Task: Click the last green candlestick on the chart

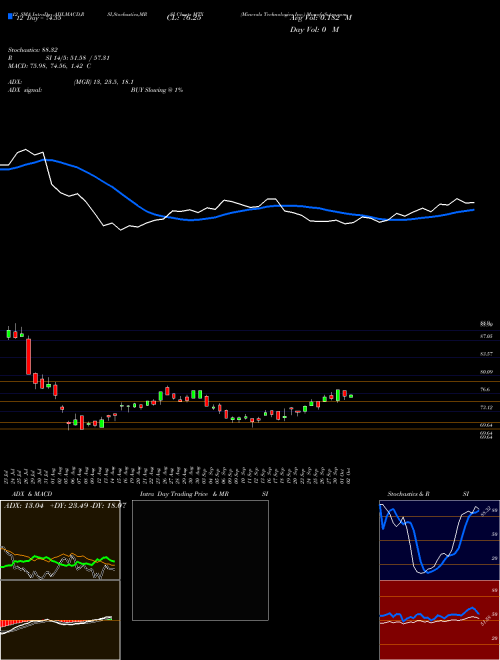Action: (351, 396)
